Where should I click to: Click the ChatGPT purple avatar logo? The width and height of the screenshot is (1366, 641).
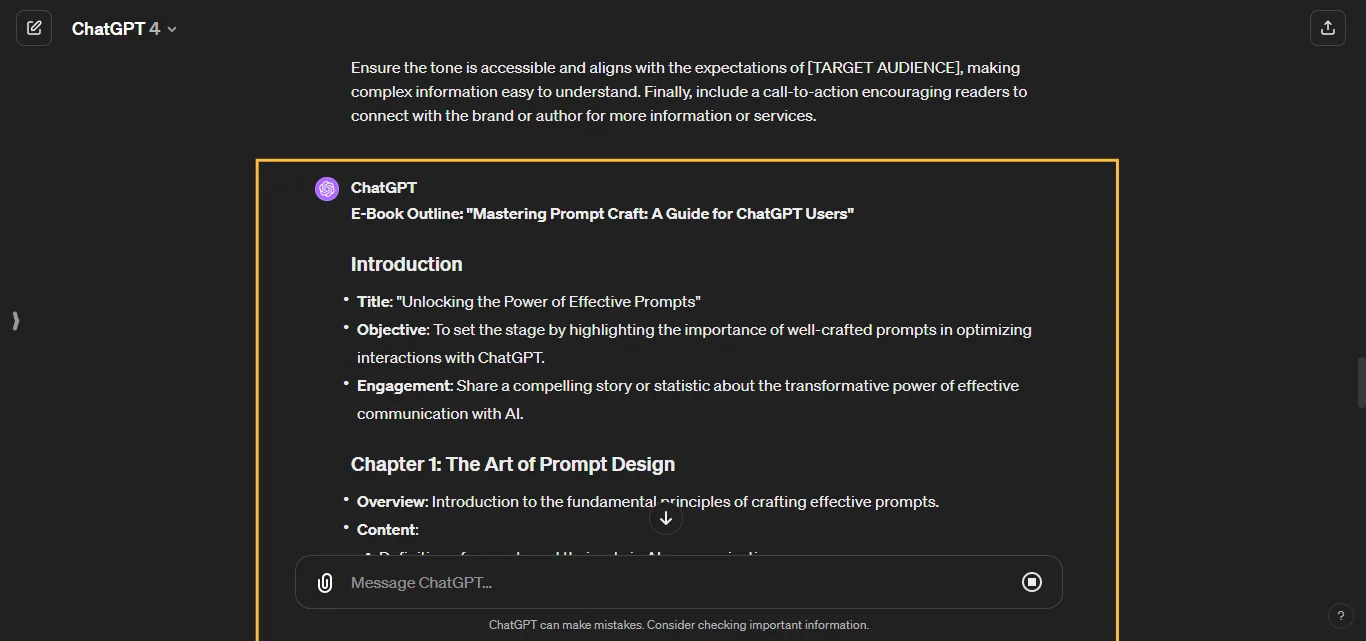[x=327, y=189]
